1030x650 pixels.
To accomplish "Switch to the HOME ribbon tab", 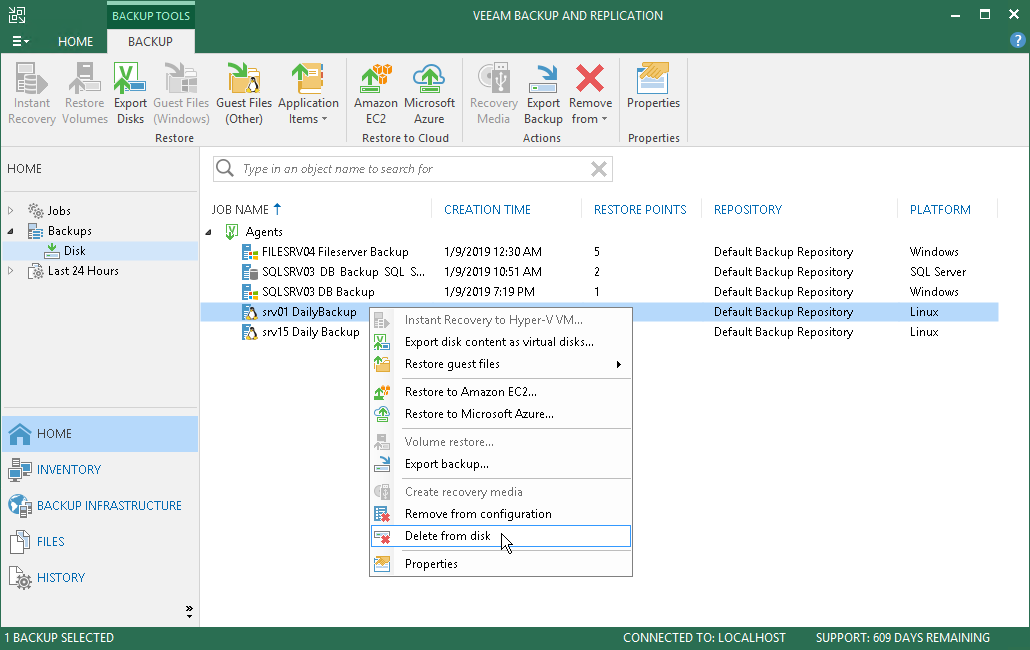I will pyautogui.click(x=76, y=41).
